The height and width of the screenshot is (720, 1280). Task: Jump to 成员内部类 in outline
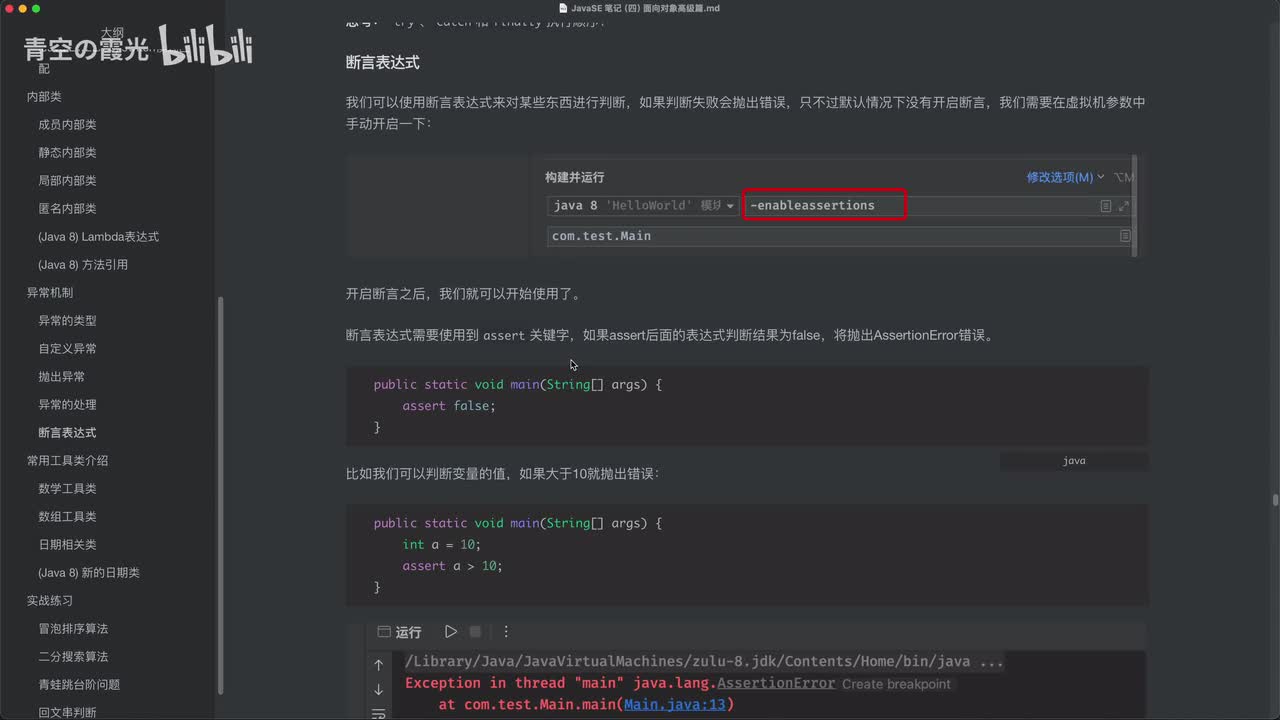67,125
